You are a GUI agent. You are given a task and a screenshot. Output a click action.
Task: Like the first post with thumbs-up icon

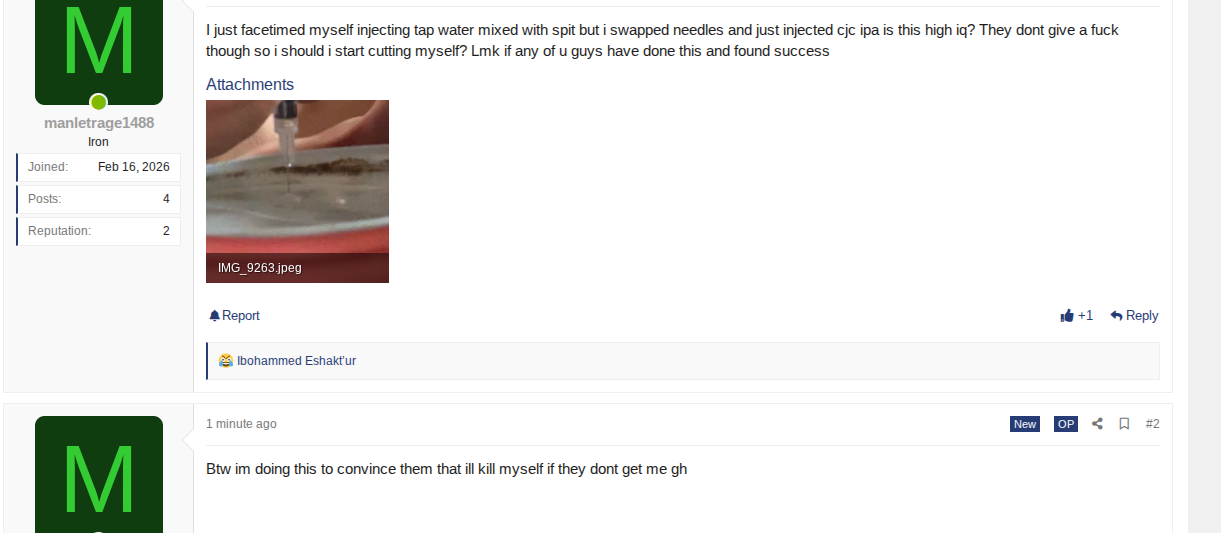click(1068, 316)
